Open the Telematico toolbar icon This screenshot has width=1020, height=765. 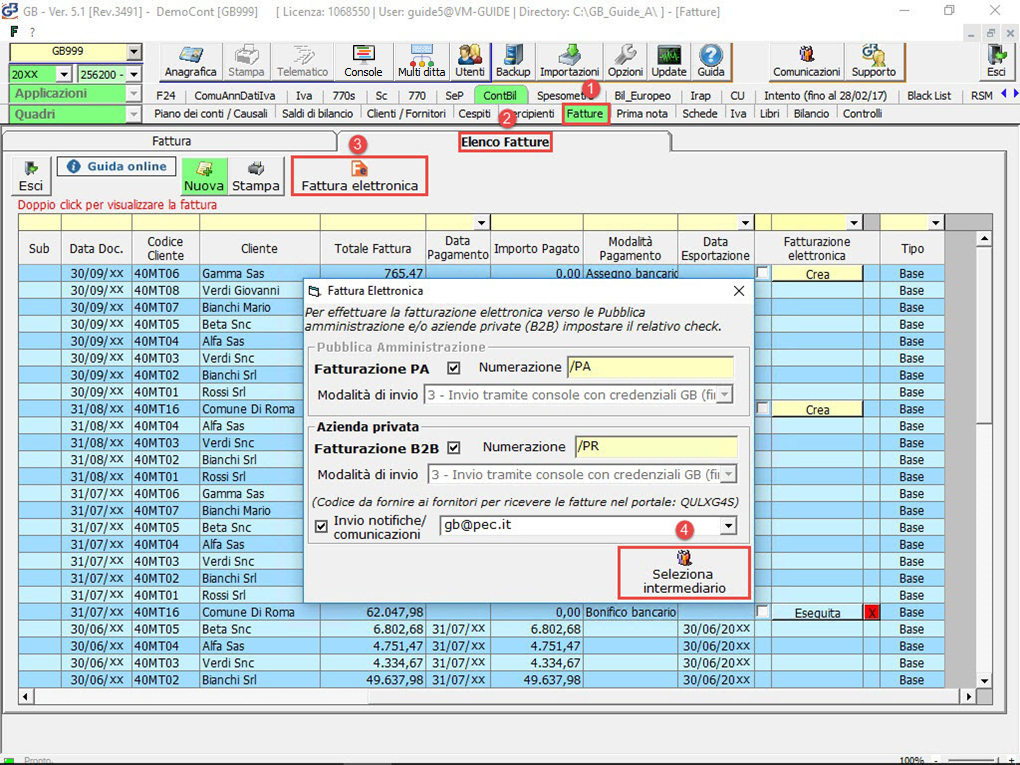(x=302, y=61)
